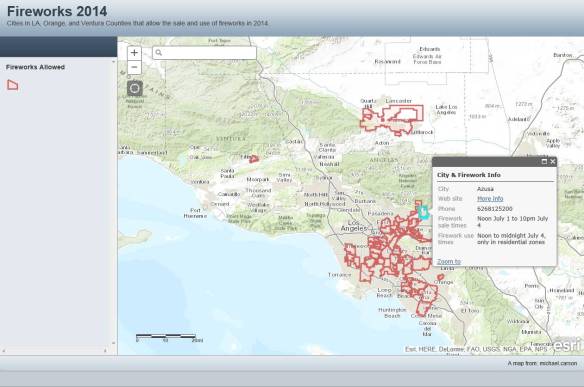Click the 'only in residential zones' use time text

[511, 242]
